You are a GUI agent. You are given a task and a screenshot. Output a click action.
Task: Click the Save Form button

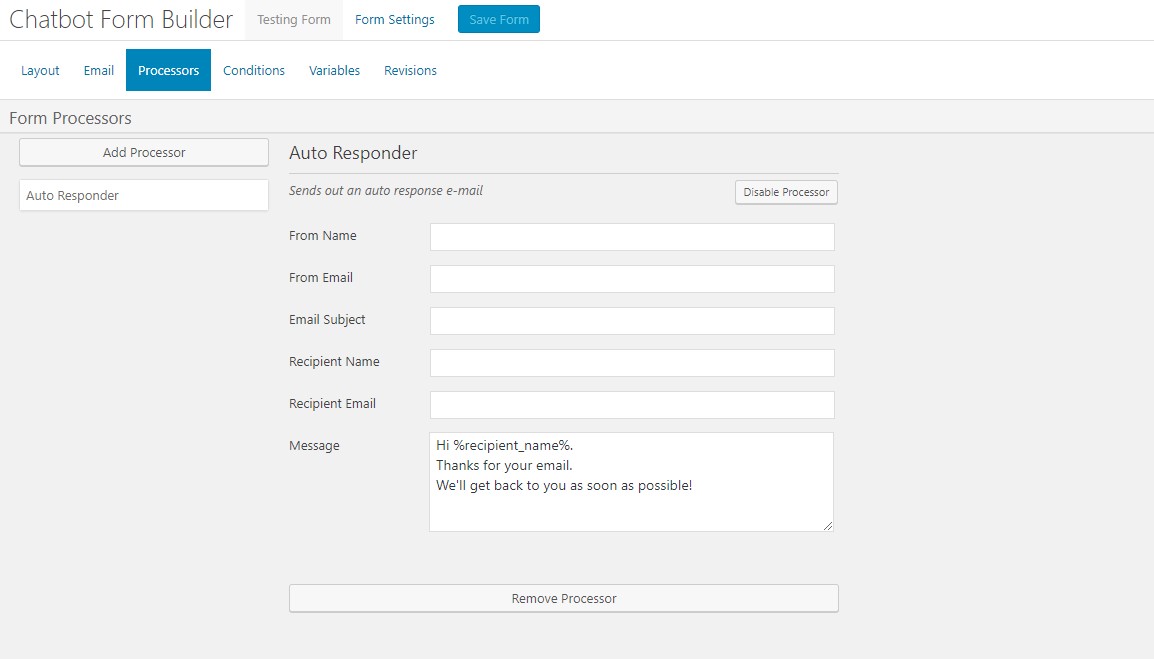(499, 19)
